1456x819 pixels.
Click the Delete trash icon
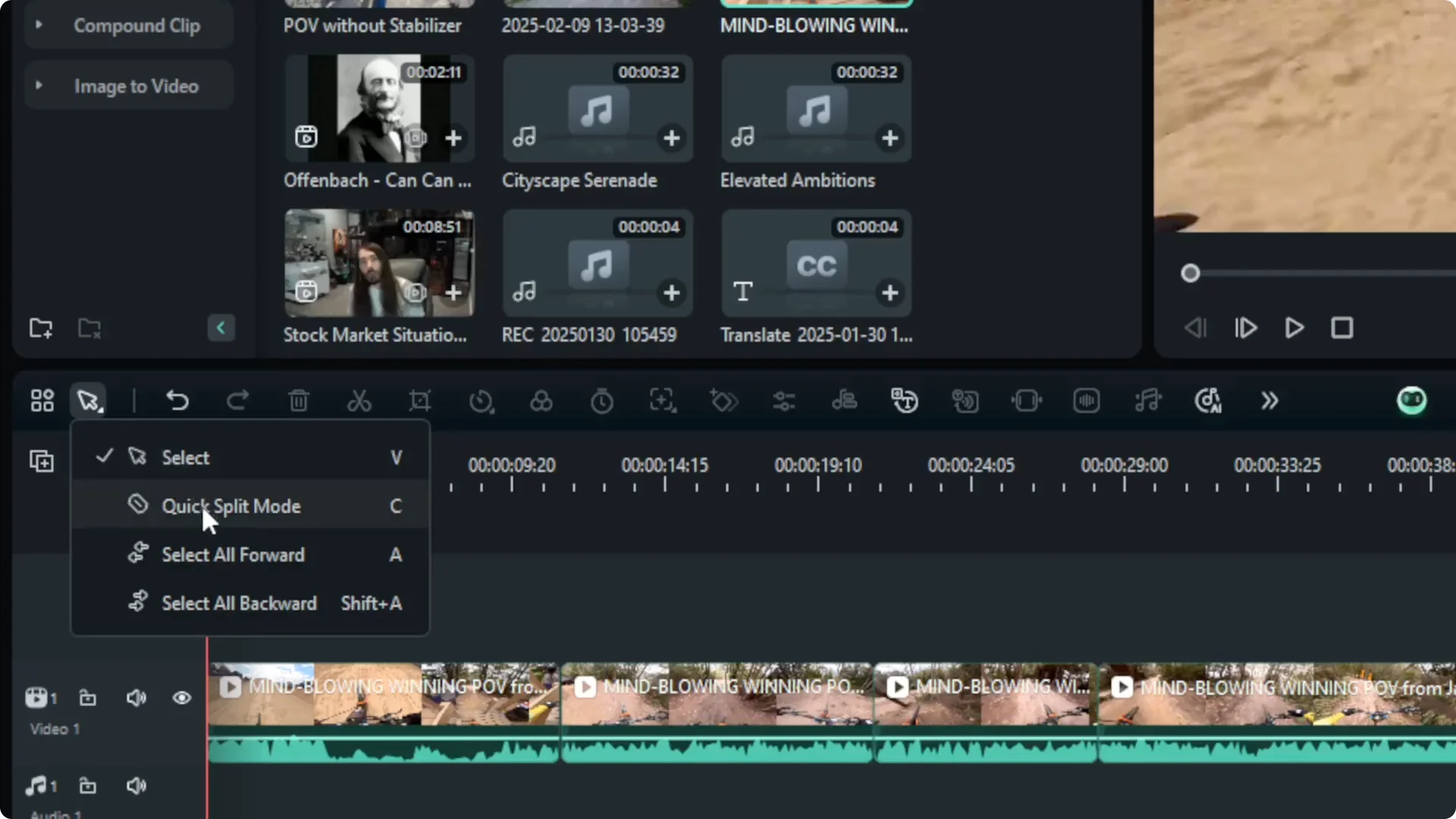298,400
